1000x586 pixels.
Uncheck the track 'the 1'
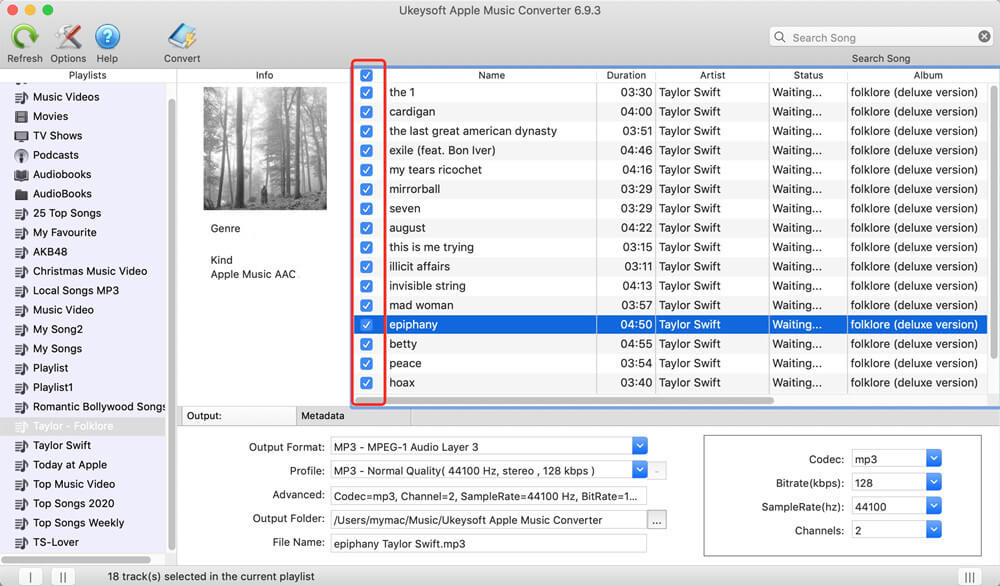coord(366,92)
